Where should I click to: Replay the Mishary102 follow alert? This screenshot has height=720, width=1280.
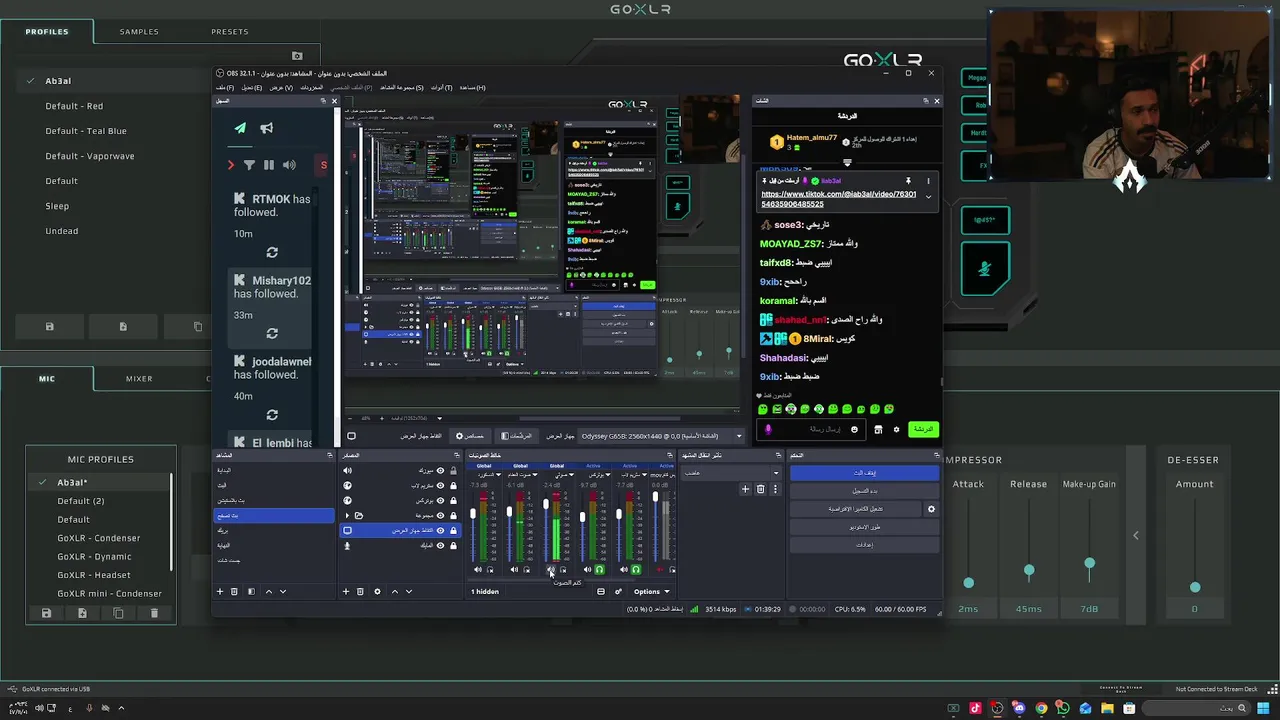[x=272, y=334]
